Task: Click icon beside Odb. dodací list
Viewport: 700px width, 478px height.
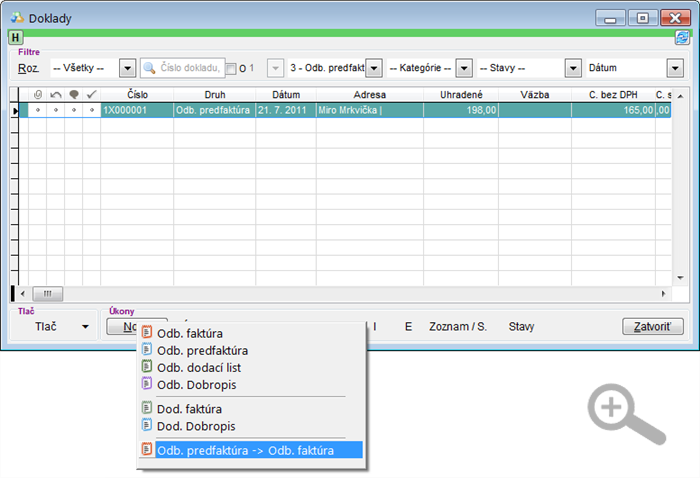Action: (x=147, y=366)
